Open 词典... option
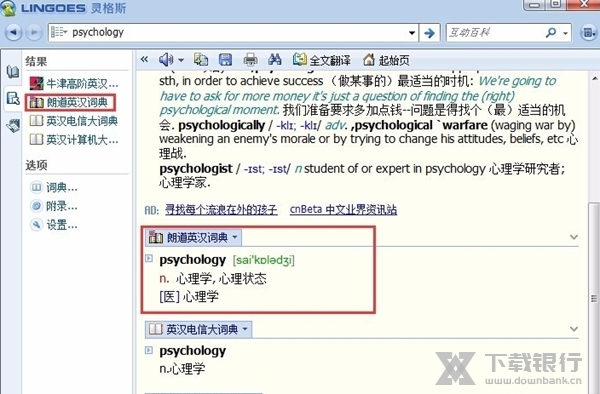 pos(54,187)
